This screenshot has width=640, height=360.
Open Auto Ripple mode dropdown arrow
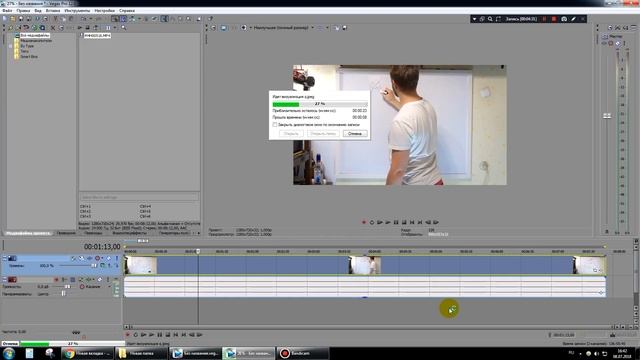139,19
